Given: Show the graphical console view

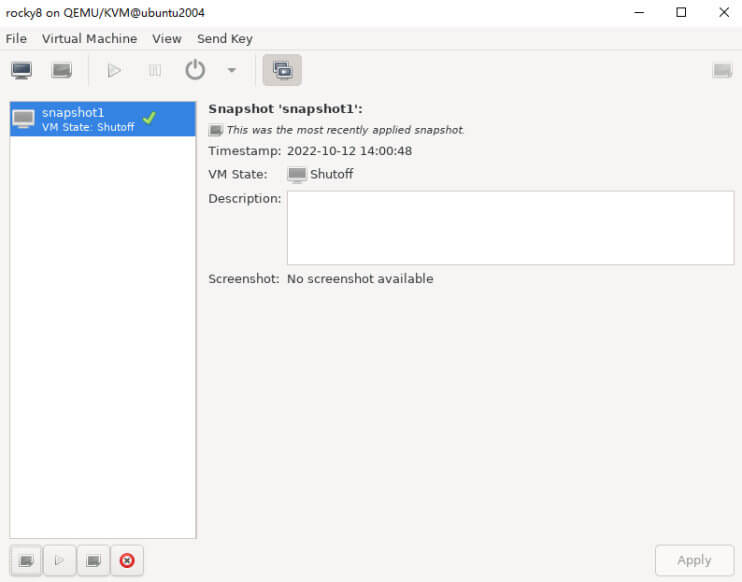Looking at the screenshot, I should [21, 70].
